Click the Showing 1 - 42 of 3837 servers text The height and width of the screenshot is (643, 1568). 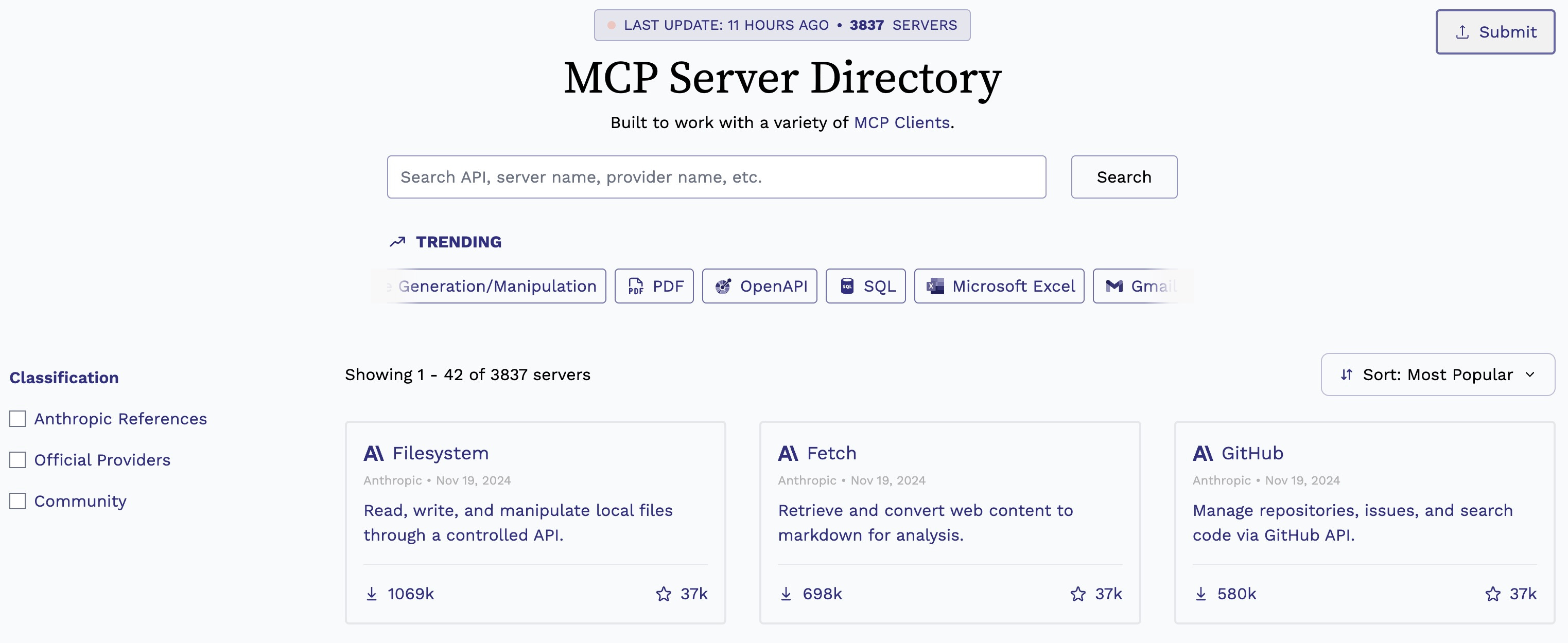pos(467,374)
